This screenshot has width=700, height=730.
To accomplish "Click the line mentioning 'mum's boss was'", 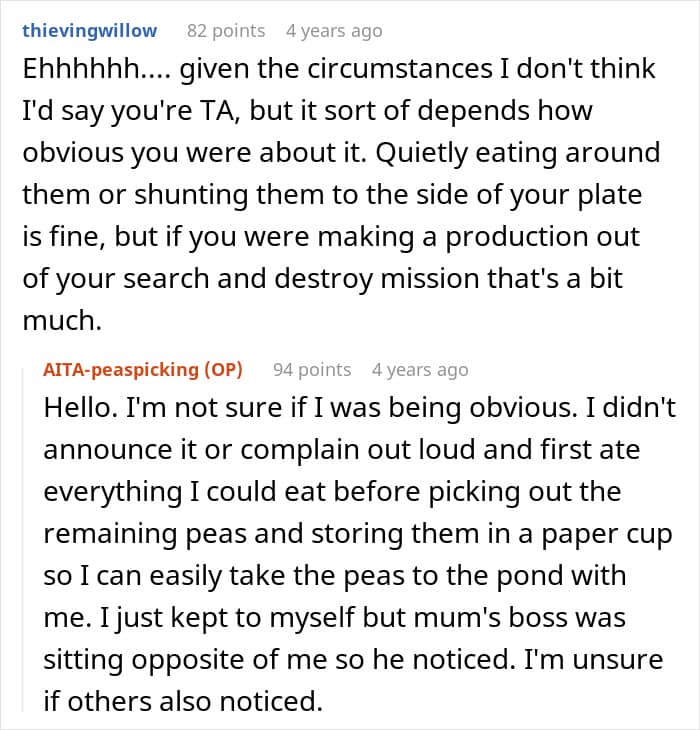I will click(334, 618).
